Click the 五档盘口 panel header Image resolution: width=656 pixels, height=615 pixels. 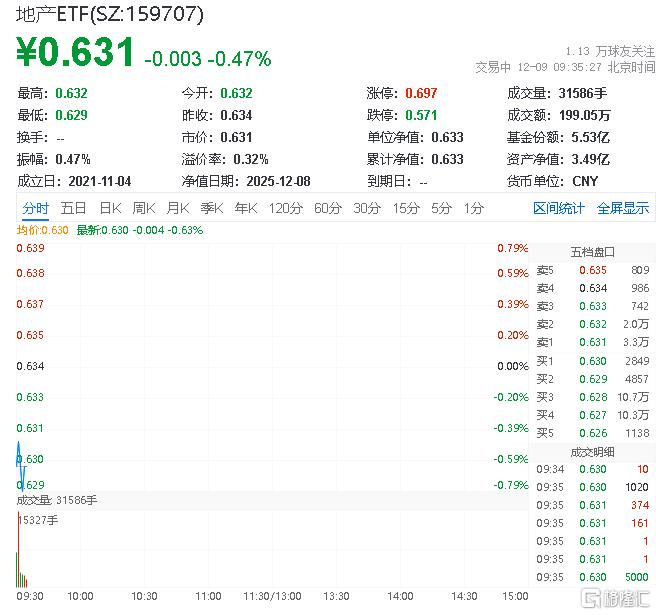[x=592, y=251]
